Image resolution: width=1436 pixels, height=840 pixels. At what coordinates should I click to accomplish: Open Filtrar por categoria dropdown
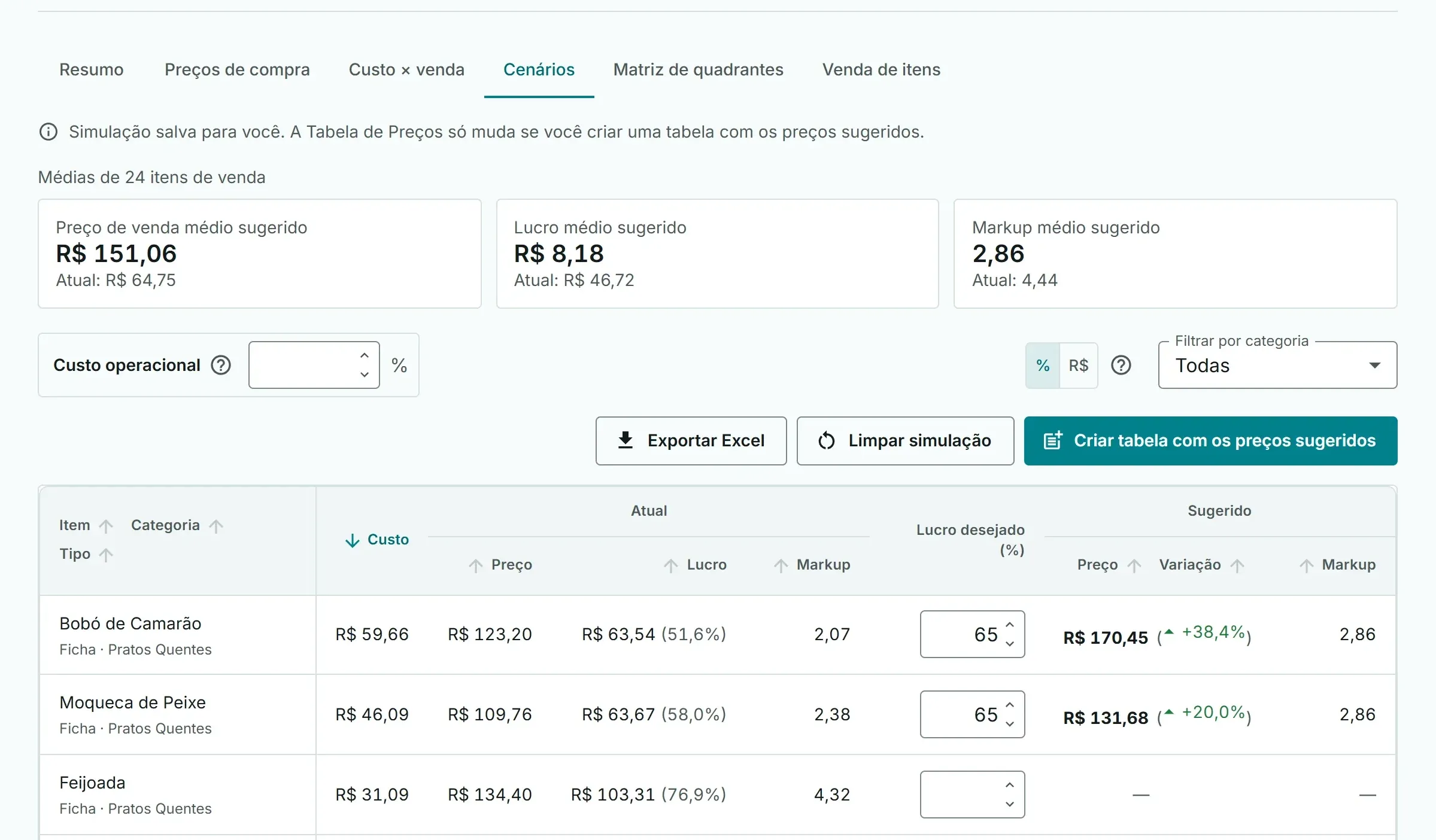(1277, 365)
